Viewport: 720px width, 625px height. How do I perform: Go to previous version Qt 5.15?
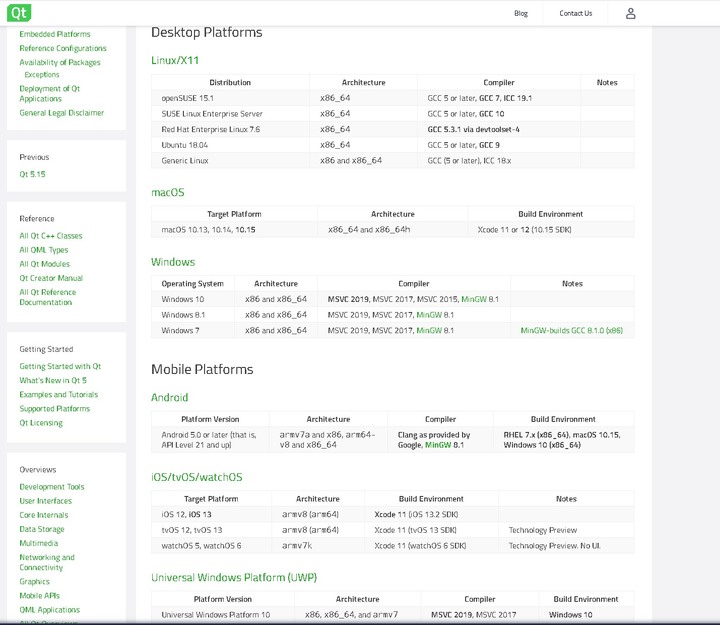32,174
